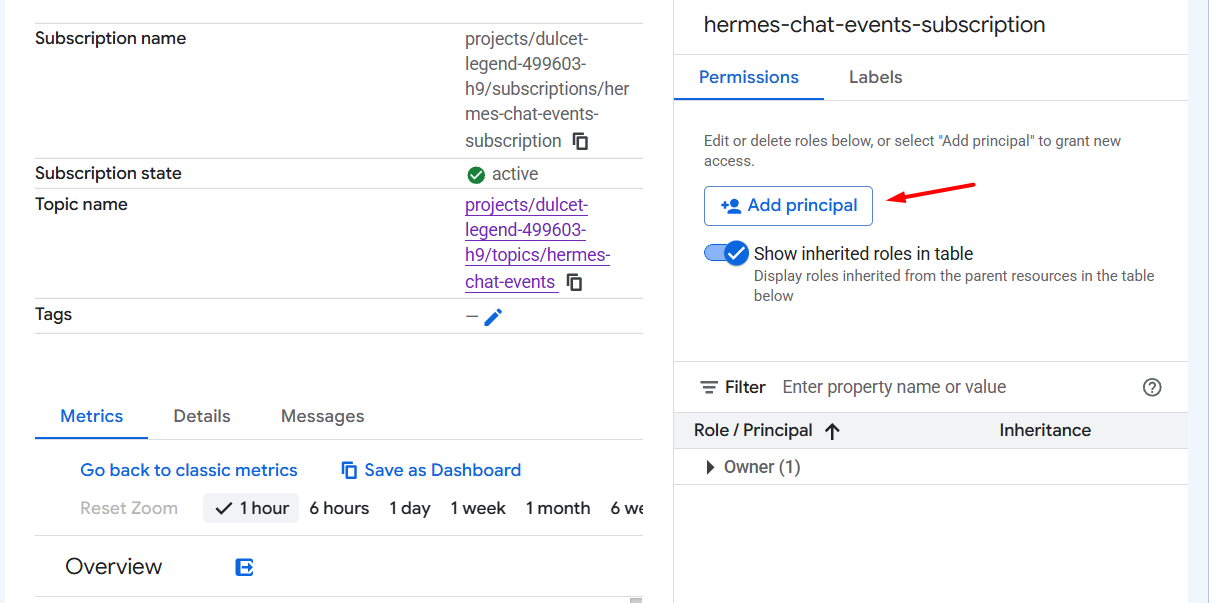Select the 1 week time range
Viewport: 1228px width, 603px height.
(478, 508)
